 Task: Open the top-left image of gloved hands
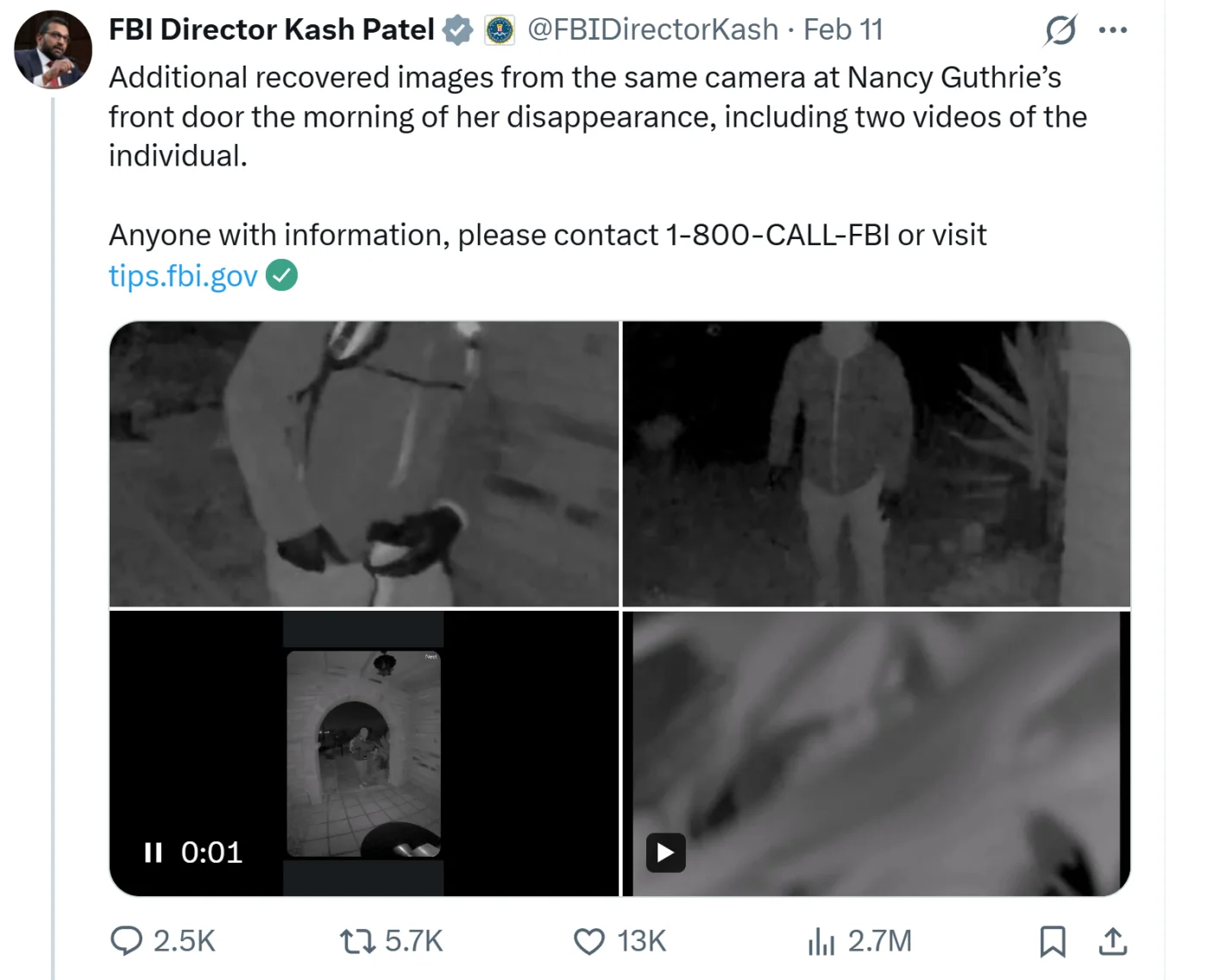364,464
